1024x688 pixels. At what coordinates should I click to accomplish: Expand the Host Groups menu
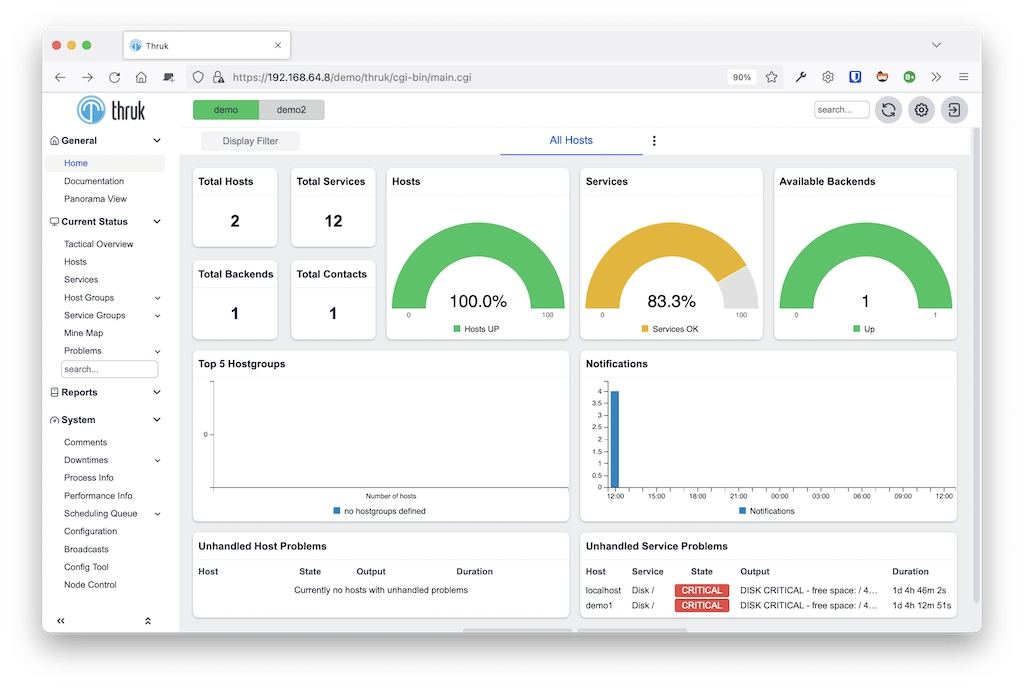click(88, 297)
